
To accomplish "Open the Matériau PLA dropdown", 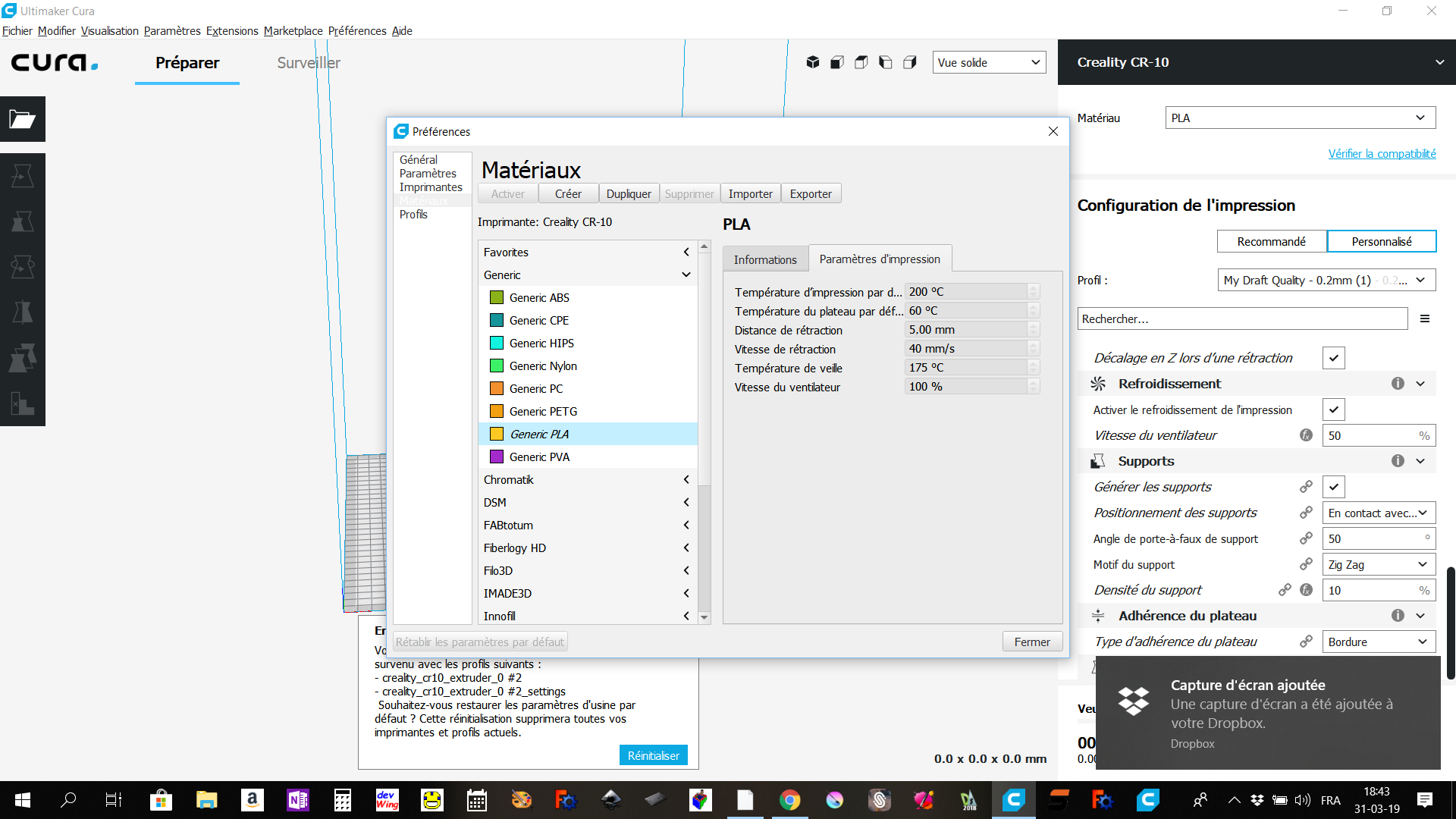I will point(1301,118).
